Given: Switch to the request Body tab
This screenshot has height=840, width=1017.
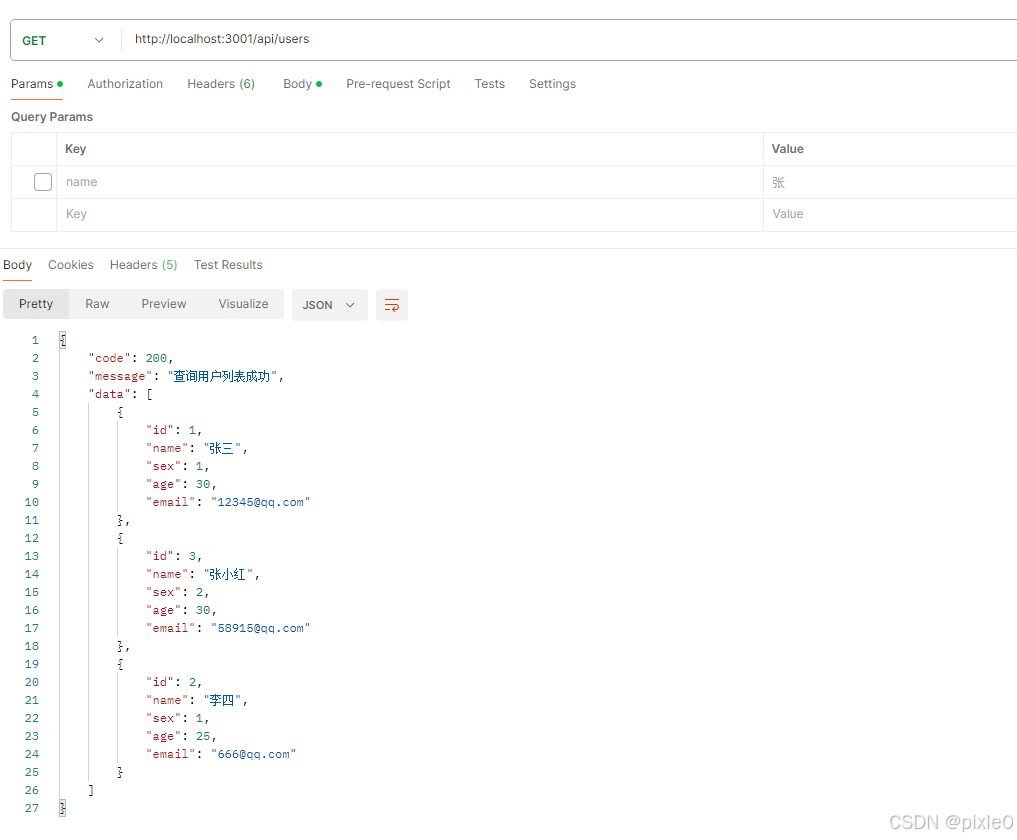Looking at the screenshot, I should click(x=302, y=84).
